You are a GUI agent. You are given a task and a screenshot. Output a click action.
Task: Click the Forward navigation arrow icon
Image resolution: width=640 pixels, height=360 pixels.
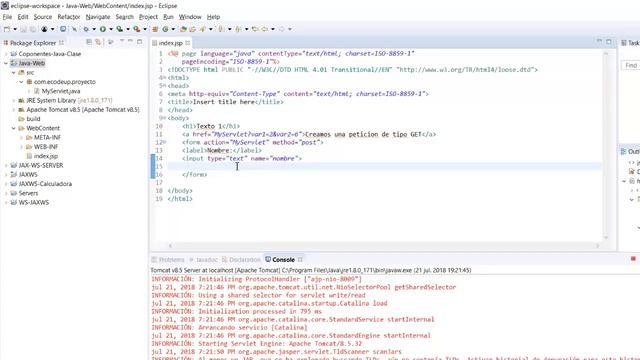coord(282,29)
